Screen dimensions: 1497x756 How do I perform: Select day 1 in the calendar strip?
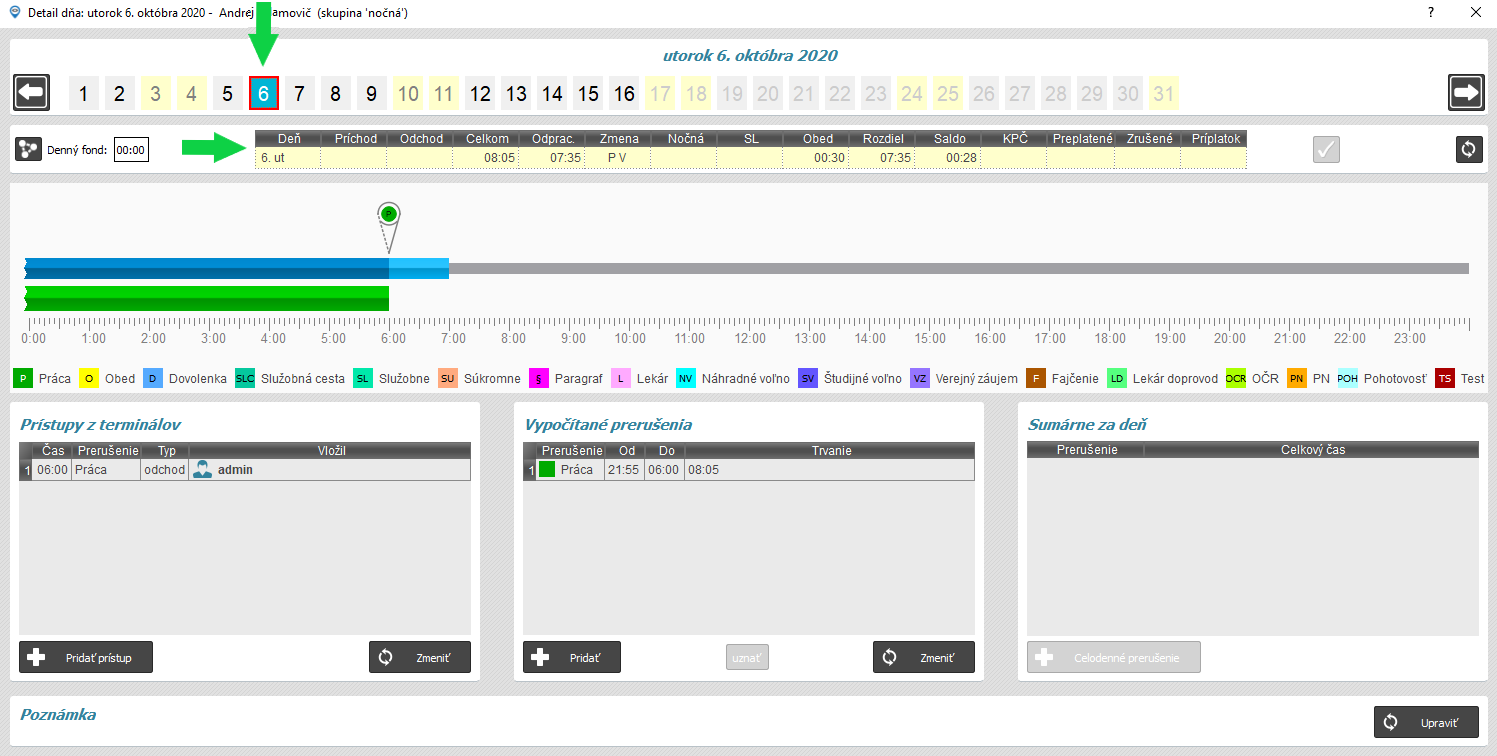(83, 94)
